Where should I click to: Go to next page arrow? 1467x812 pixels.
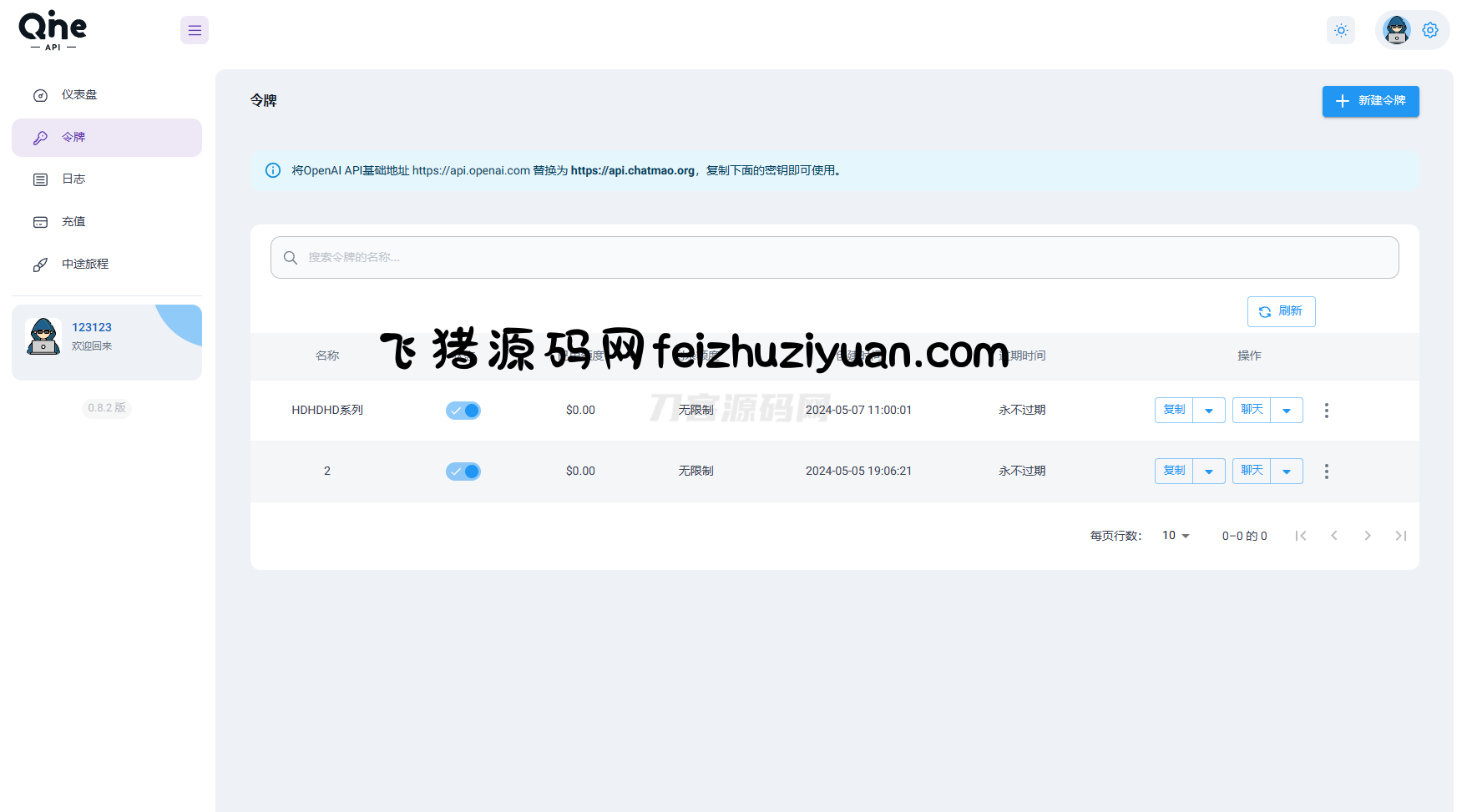1367,536
